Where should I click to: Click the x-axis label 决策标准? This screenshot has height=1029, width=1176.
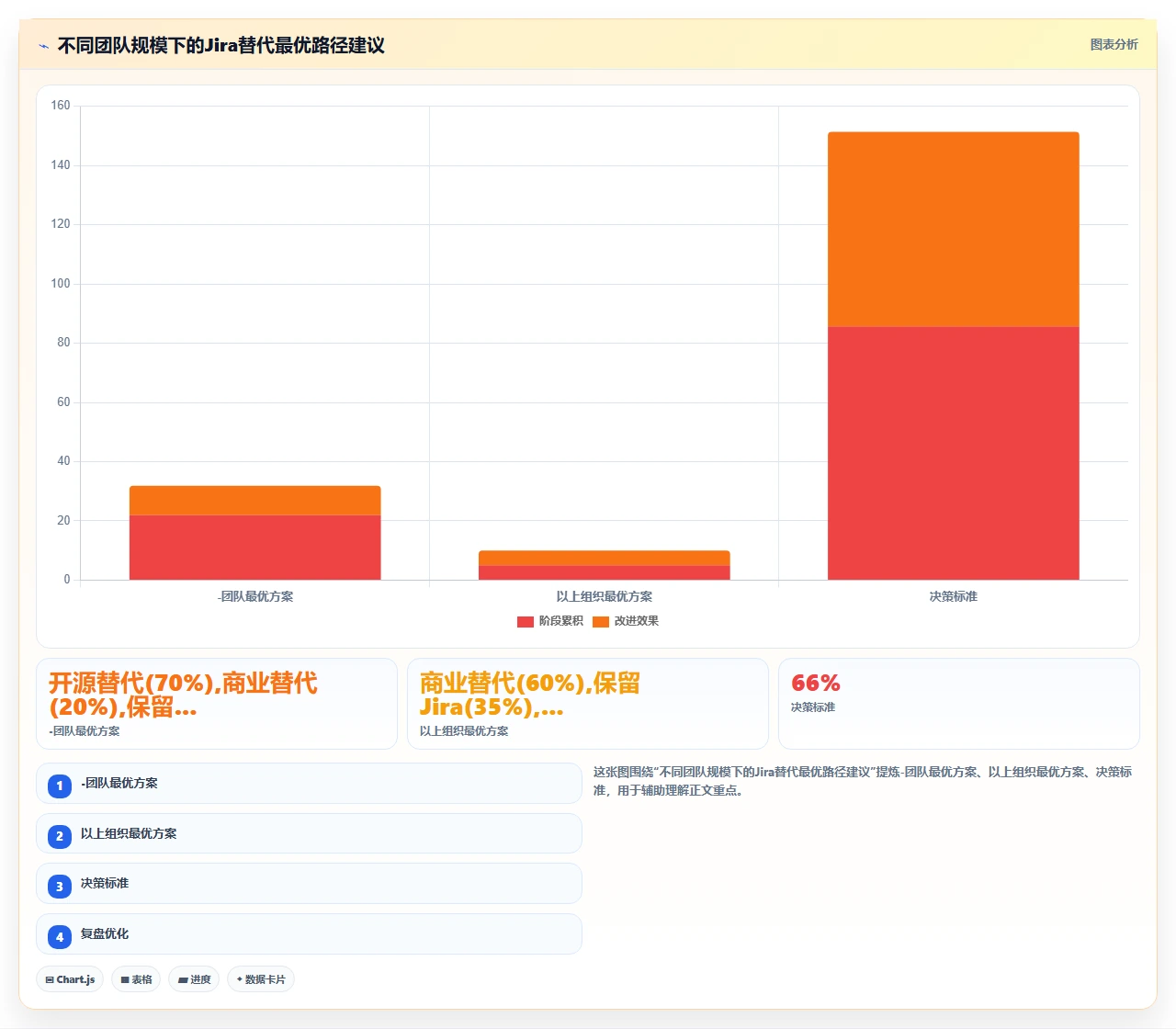(x=954, y=596)
